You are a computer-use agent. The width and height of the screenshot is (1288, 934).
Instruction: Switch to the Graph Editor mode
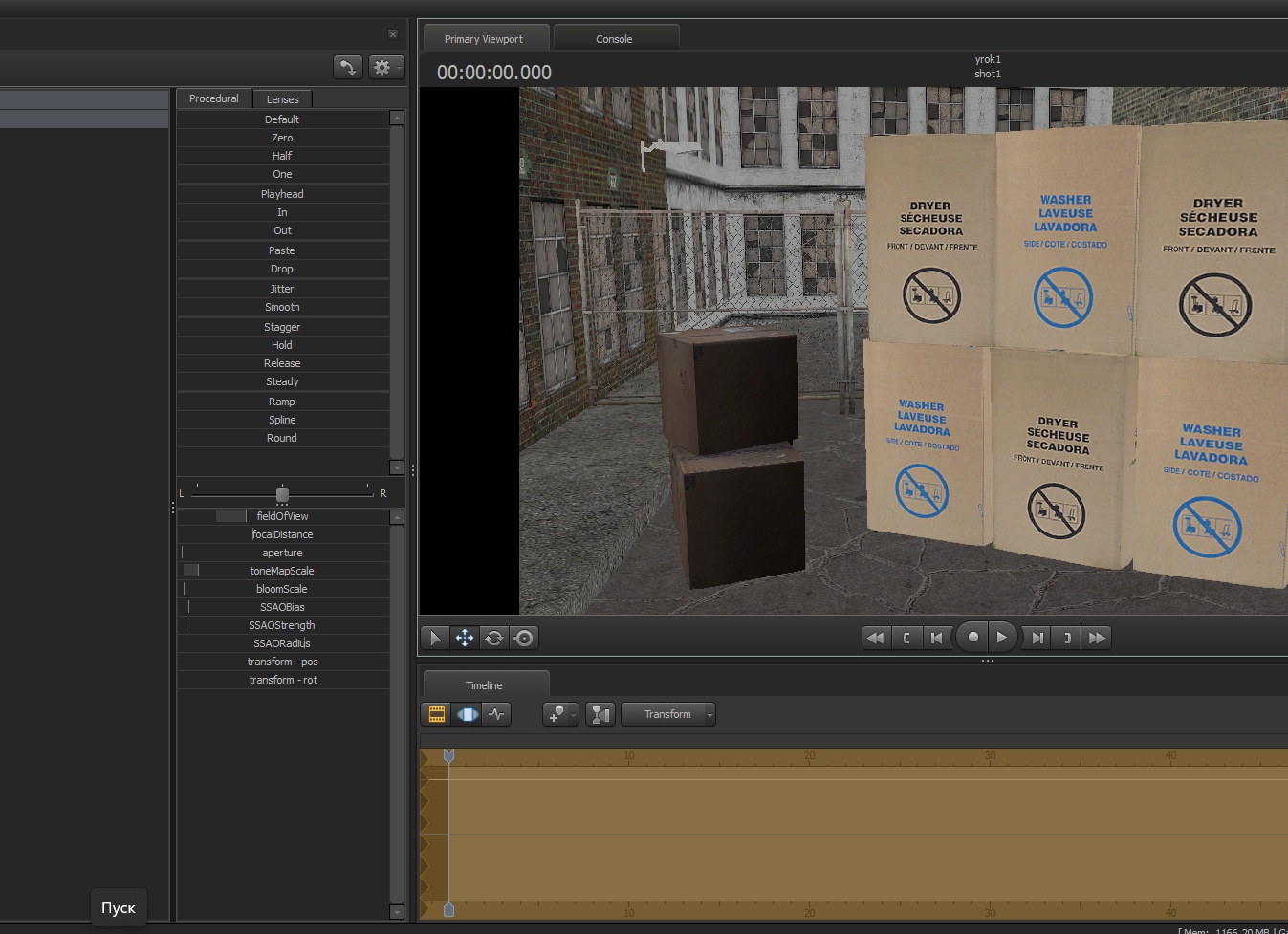coord(496,714)
